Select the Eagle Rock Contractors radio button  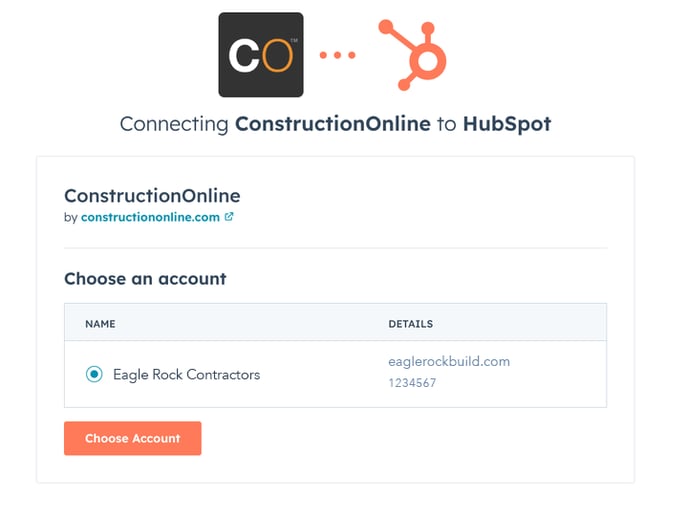point(94,375)
